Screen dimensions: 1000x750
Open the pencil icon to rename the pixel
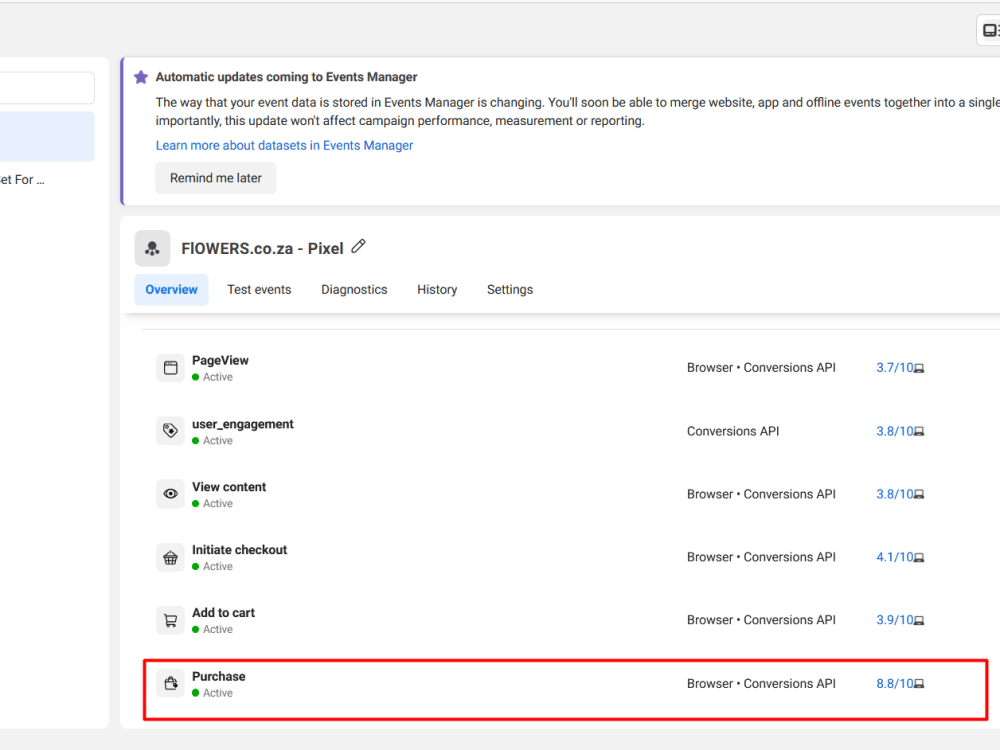(x=358, y=246)
